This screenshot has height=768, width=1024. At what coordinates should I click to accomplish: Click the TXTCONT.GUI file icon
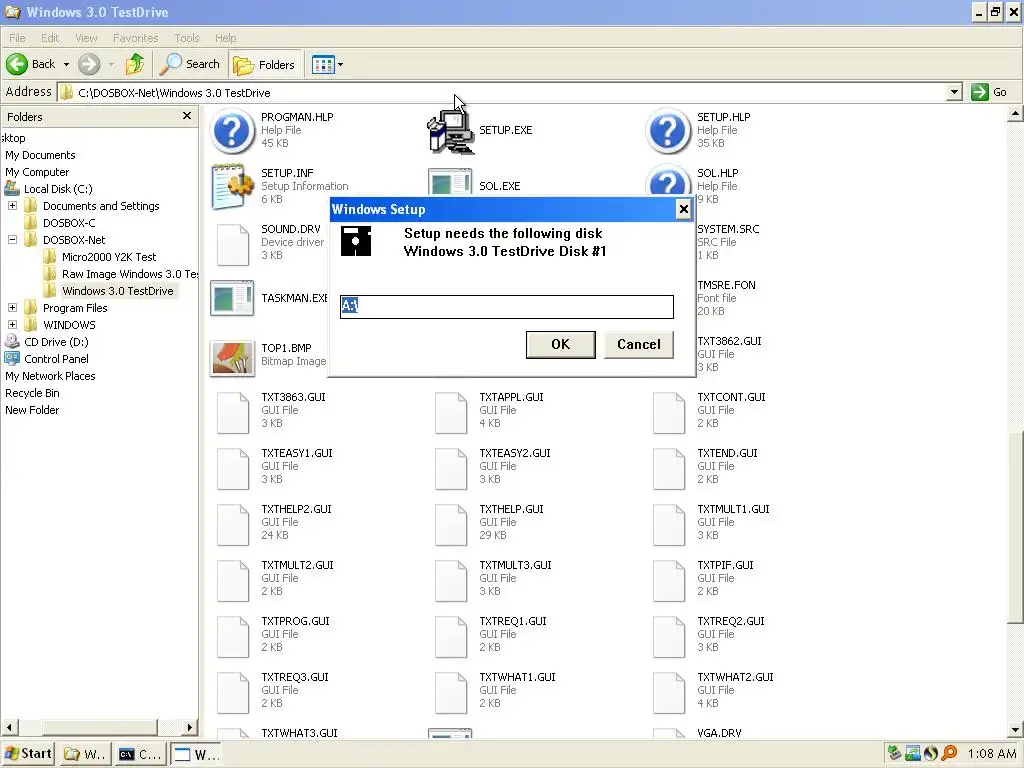(669, 412)
